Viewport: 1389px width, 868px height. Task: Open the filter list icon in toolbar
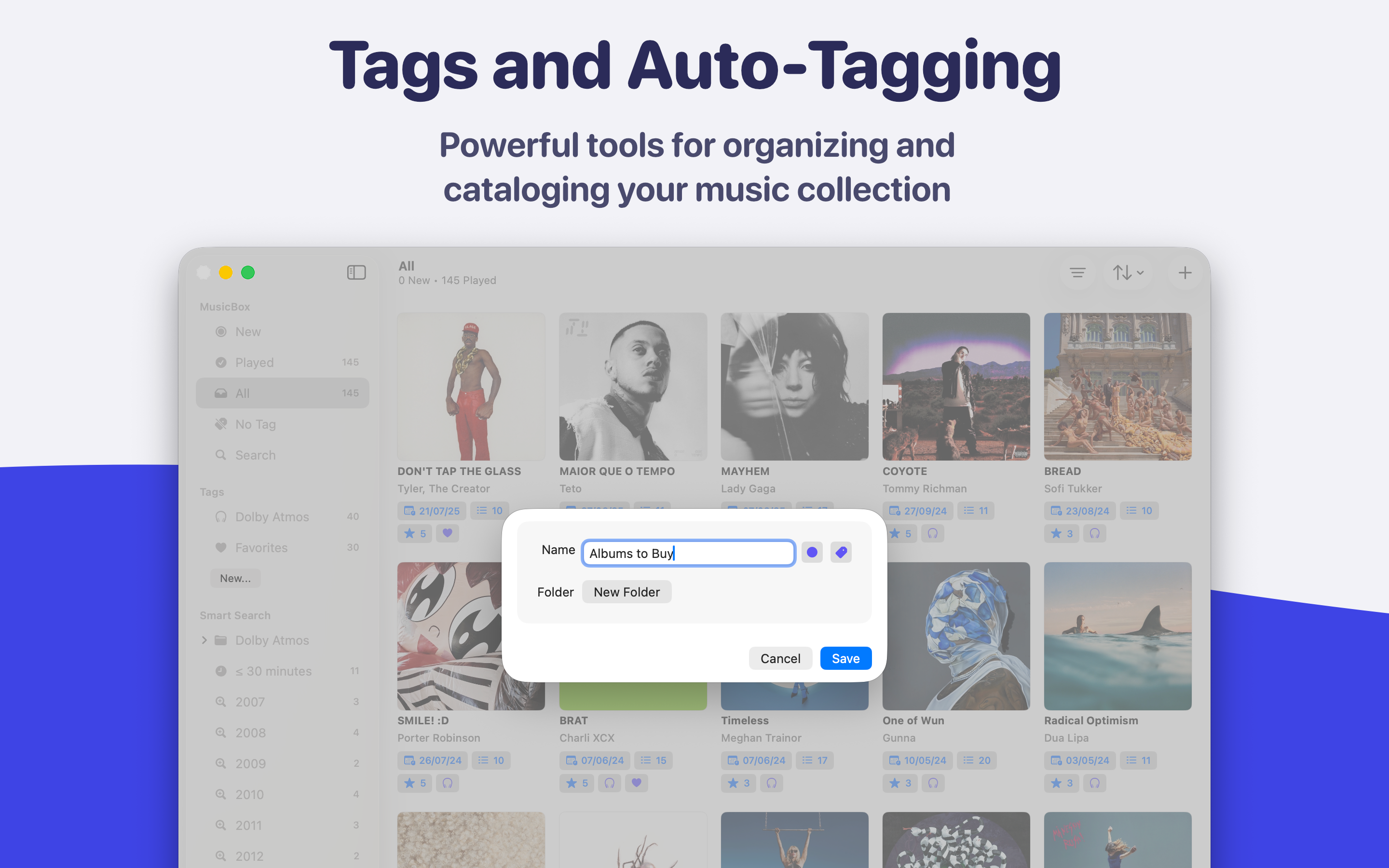click(1077, 272)
